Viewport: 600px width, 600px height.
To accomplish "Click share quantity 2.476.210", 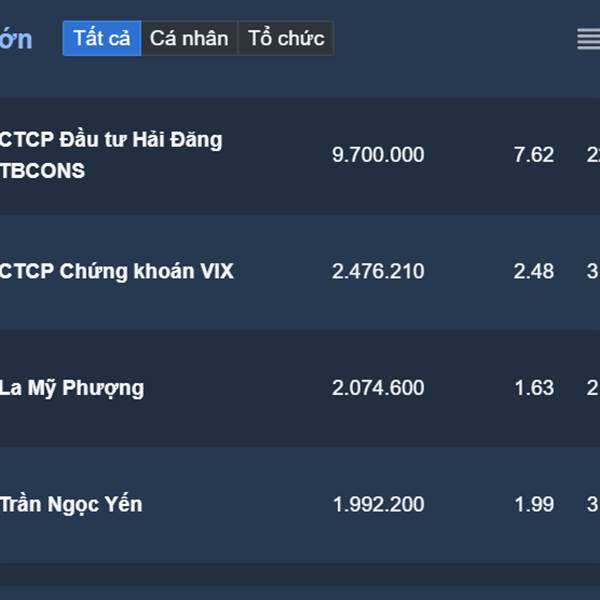I will click(378, 271).
